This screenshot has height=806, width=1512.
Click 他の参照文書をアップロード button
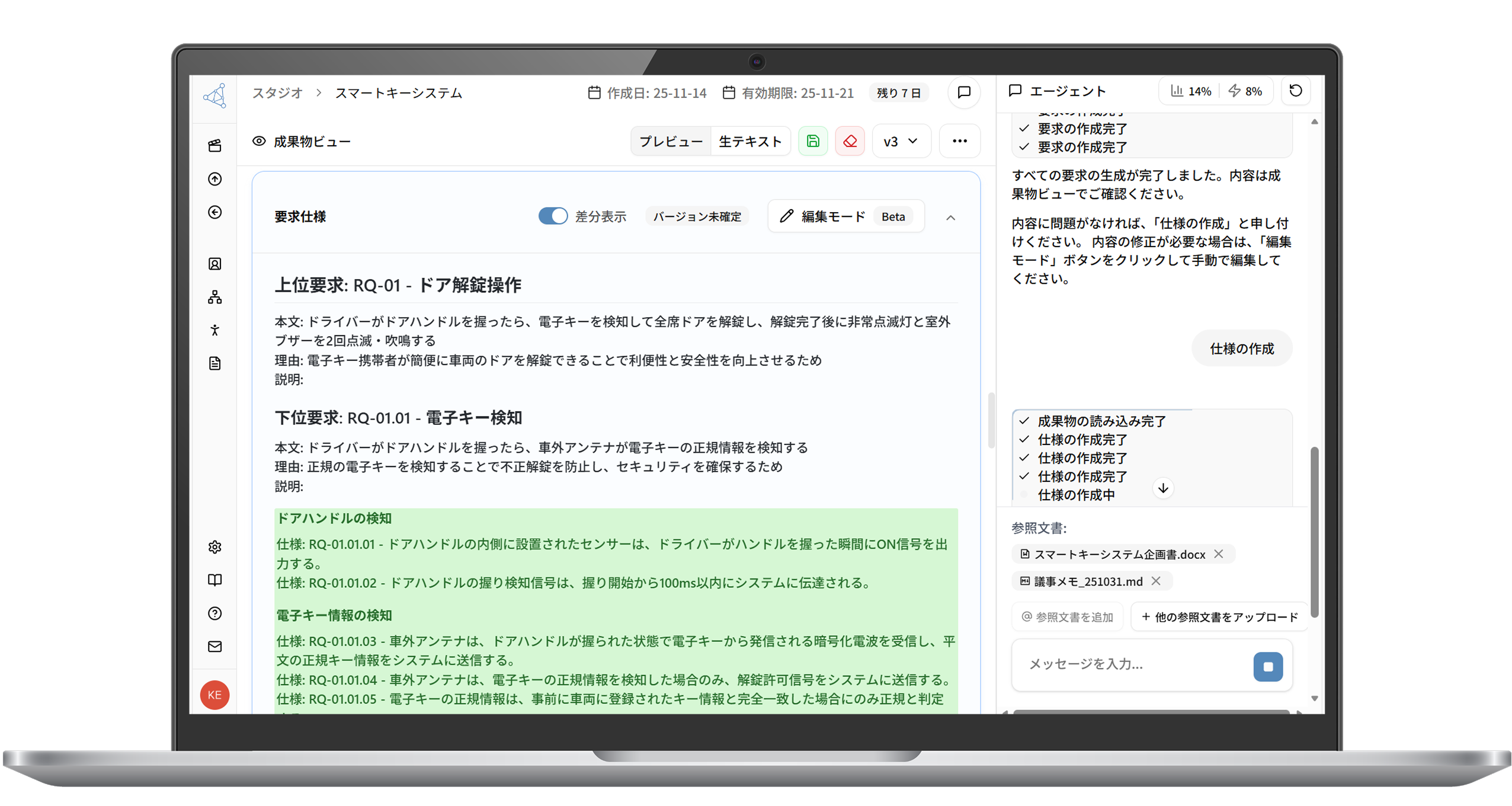coord(1219,617)
